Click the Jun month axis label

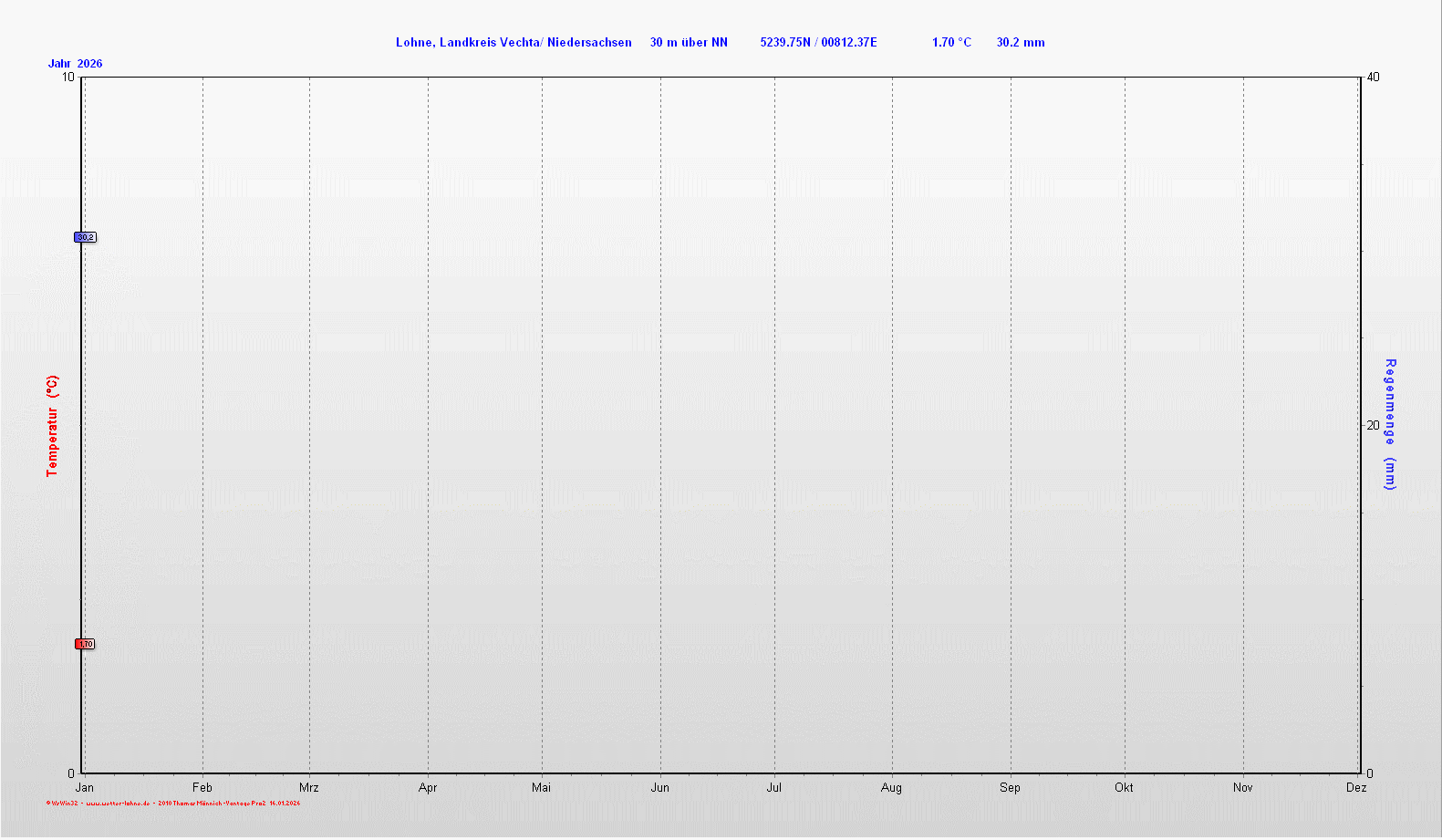pos(660,787)
